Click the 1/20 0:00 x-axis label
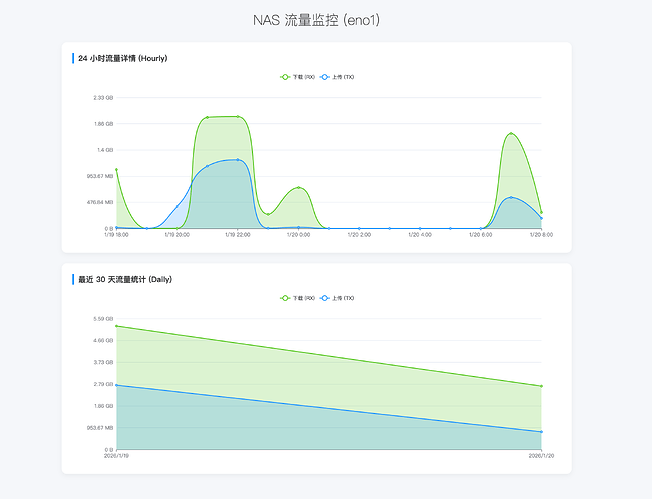Image resolution: width=652 pixels, height=499 pixels. 299,235
